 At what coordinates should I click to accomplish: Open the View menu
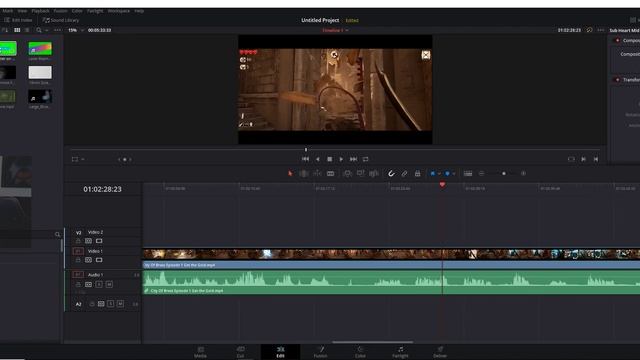pos(22,11)
